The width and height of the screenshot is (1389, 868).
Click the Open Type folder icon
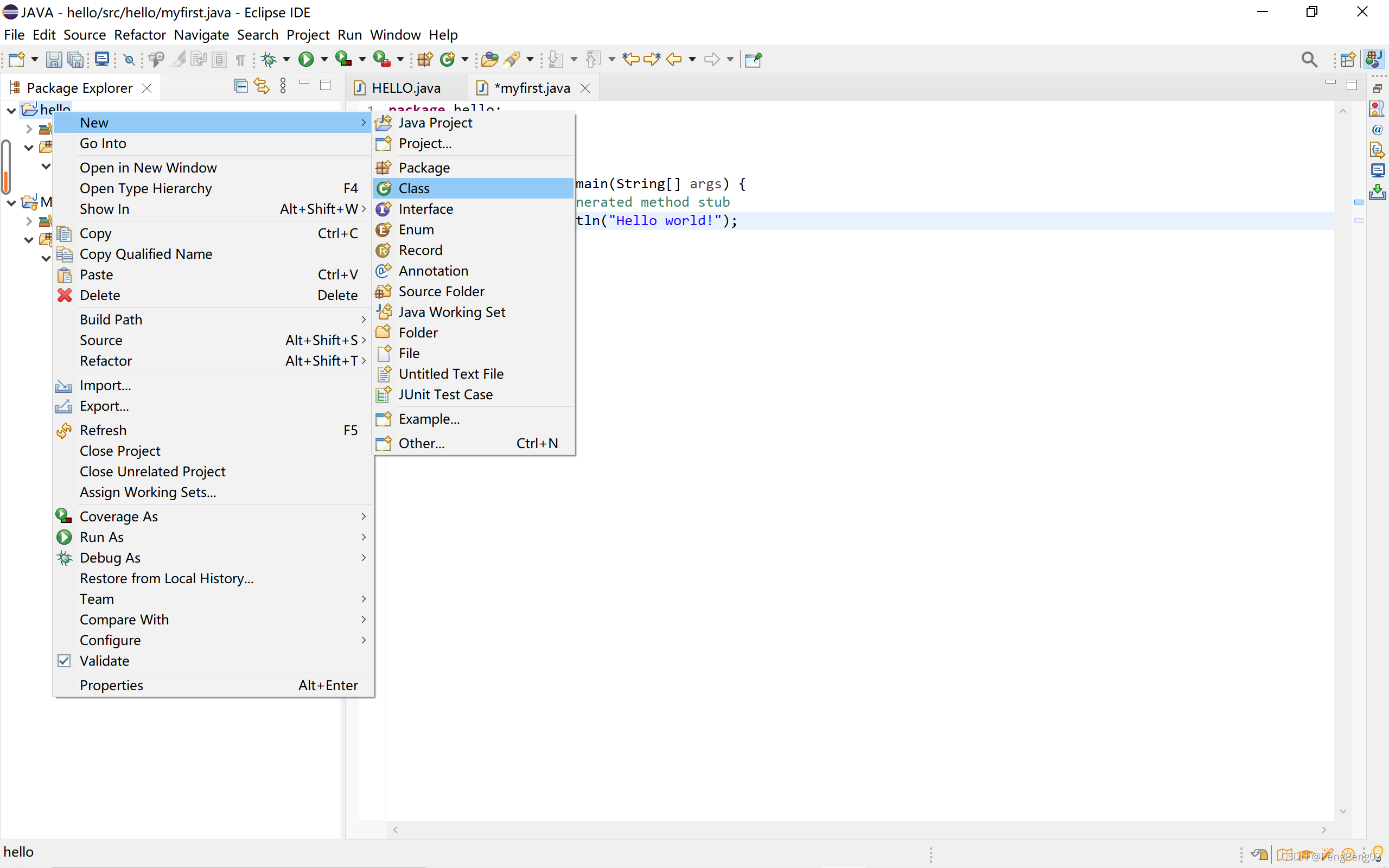(x=489, y=59)
